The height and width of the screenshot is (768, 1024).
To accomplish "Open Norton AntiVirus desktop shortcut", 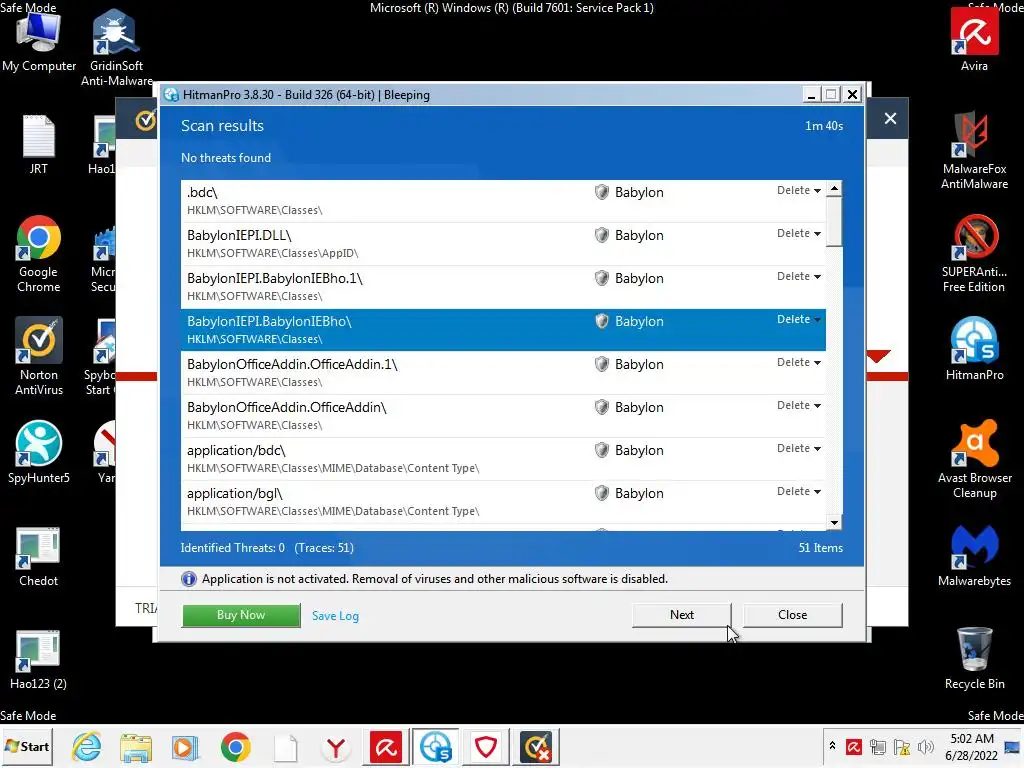I will [x=39, y=357].
